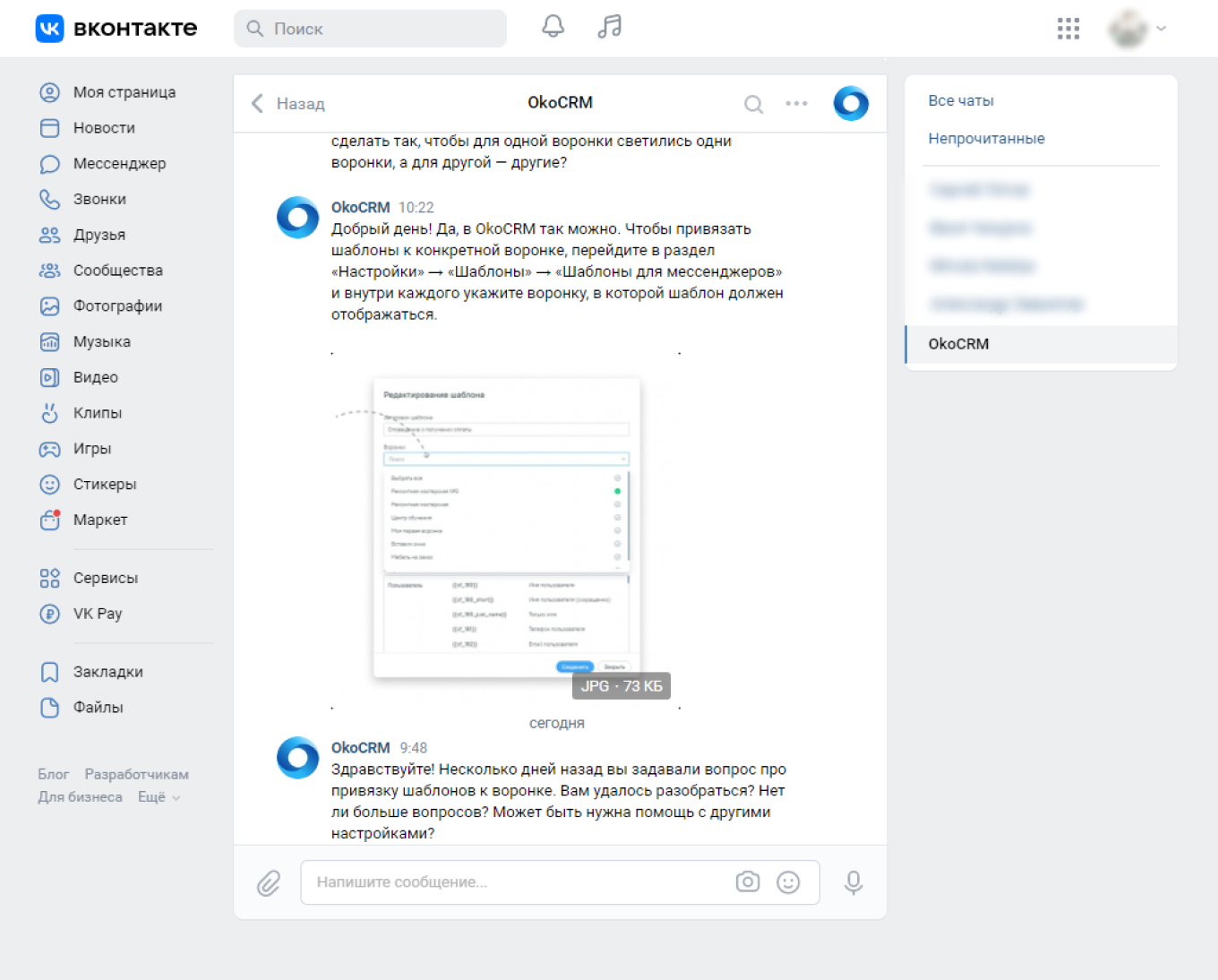Expand the Ещё footer dropdown
Image resolution: width=1218 pixels, height=980 pixels.
pyautogui.click(x=159, y=797)
